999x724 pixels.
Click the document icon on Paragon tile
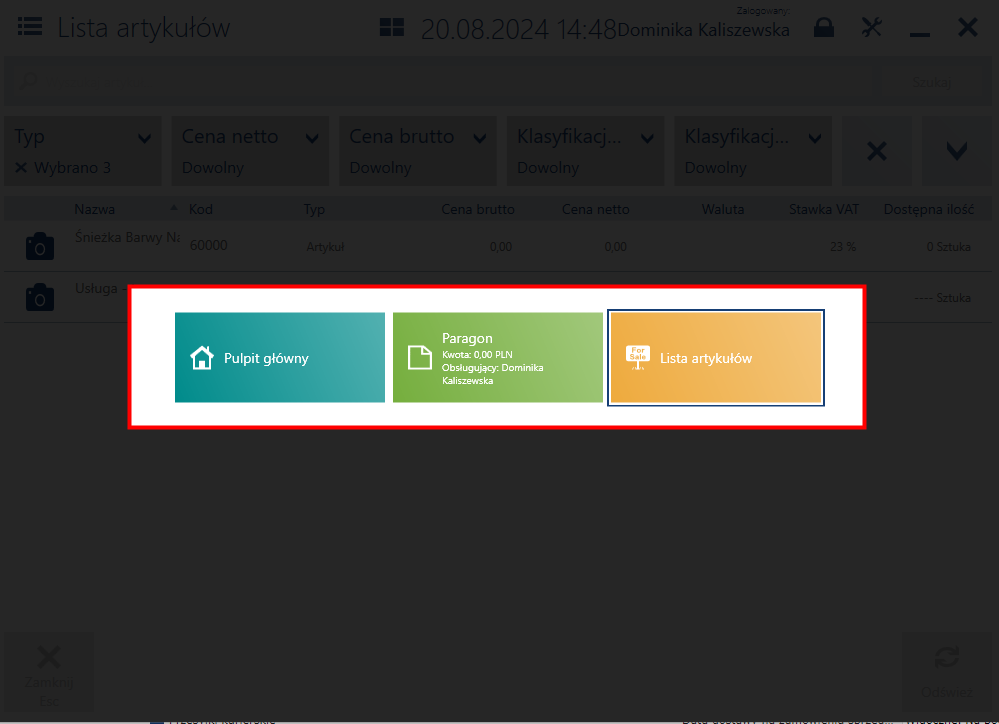click(x=420, y=358)
